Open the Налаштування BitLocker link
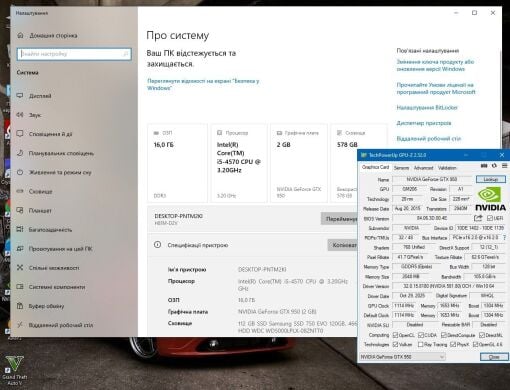Image resolution: width=510 pixels, height=390 pixels. pyautogui.click(x=427, y=108)
